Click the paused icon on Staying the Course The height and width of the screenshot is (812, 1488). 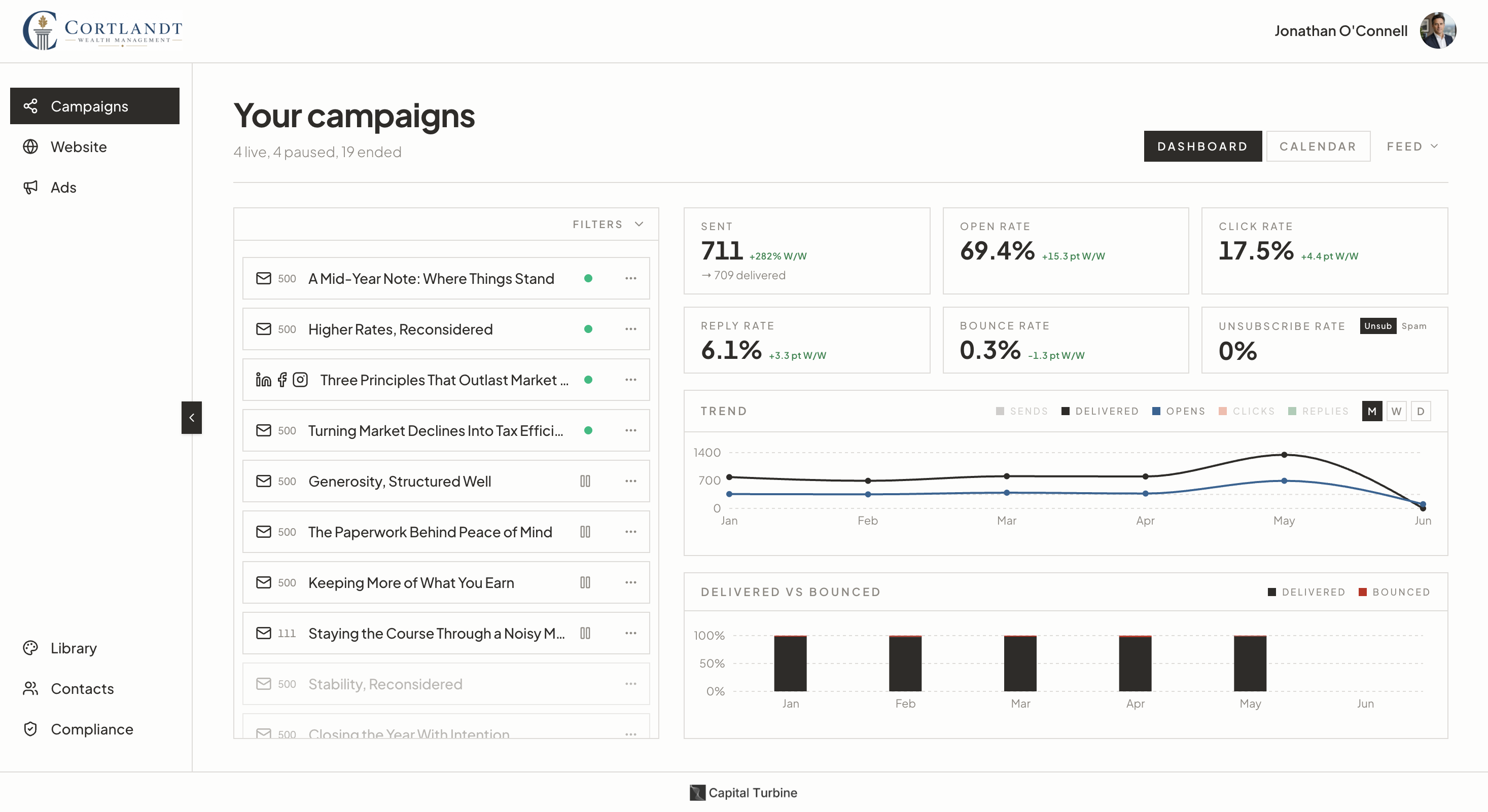[x=585, y=633]
